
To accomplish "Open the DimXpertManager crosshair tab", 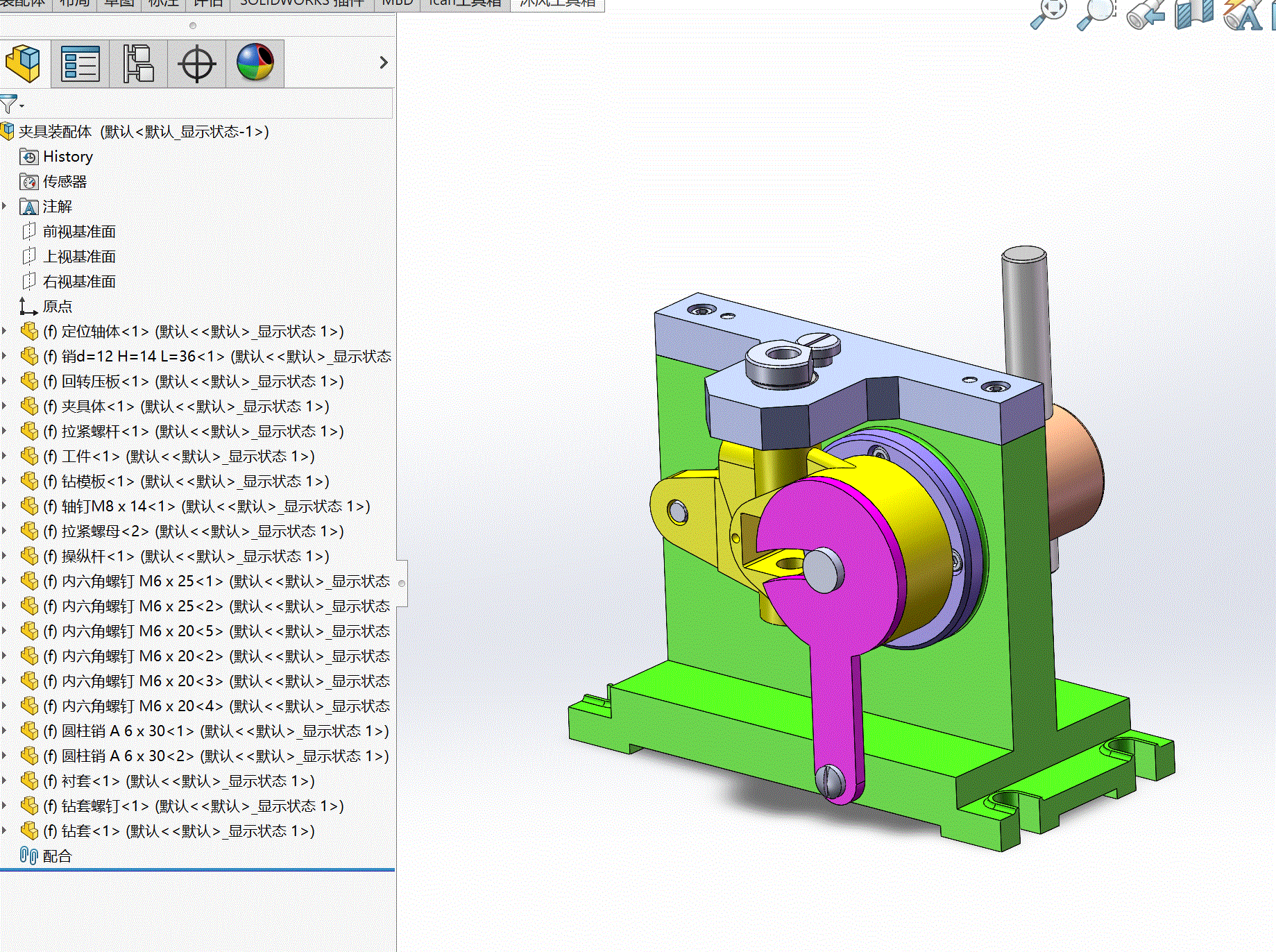I will tap(197, 64).
